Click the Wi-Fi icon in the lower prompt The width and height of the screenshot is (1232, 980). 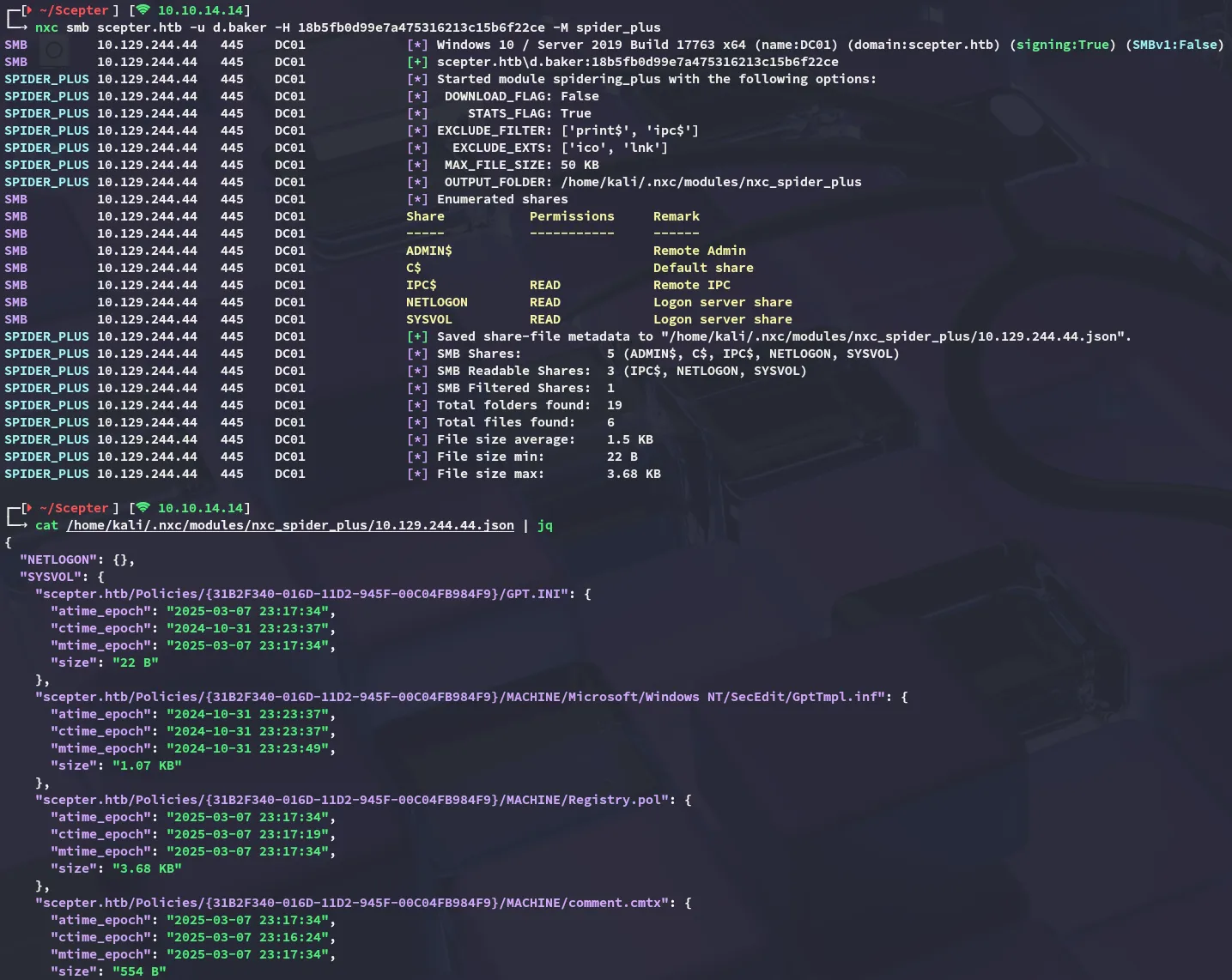pos(143,508)
